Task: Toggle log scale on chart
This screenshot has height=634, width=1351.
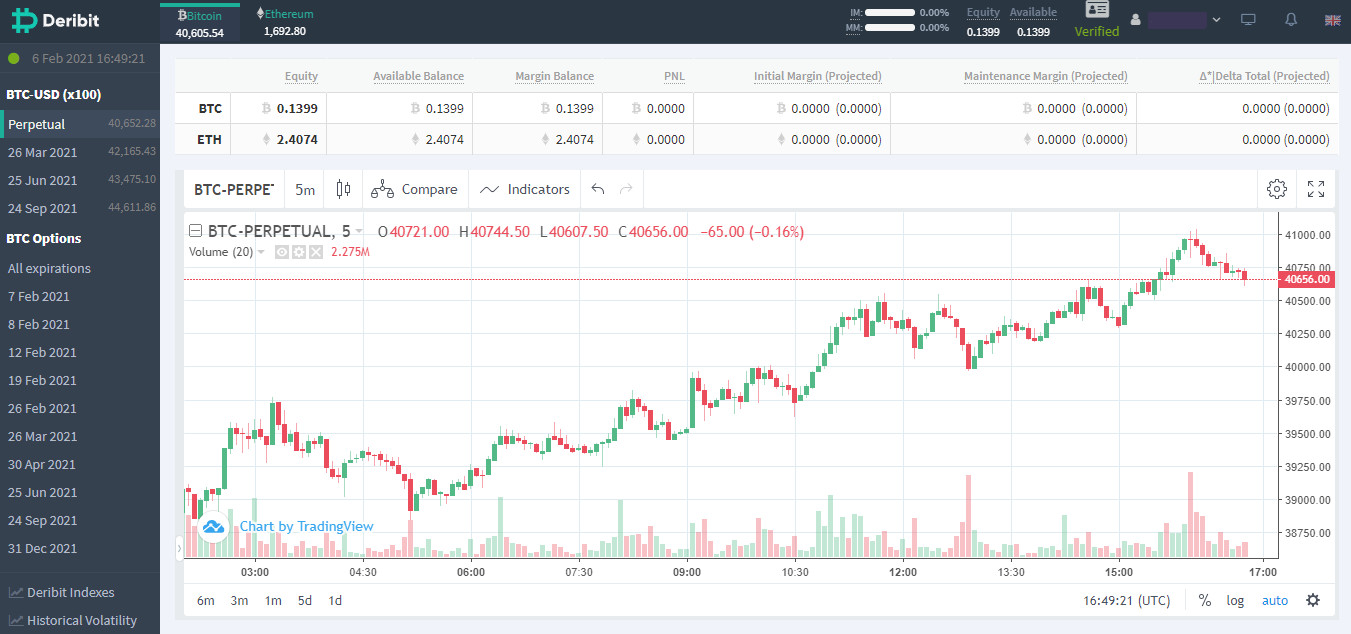Action: click(x=1236, y=600)
